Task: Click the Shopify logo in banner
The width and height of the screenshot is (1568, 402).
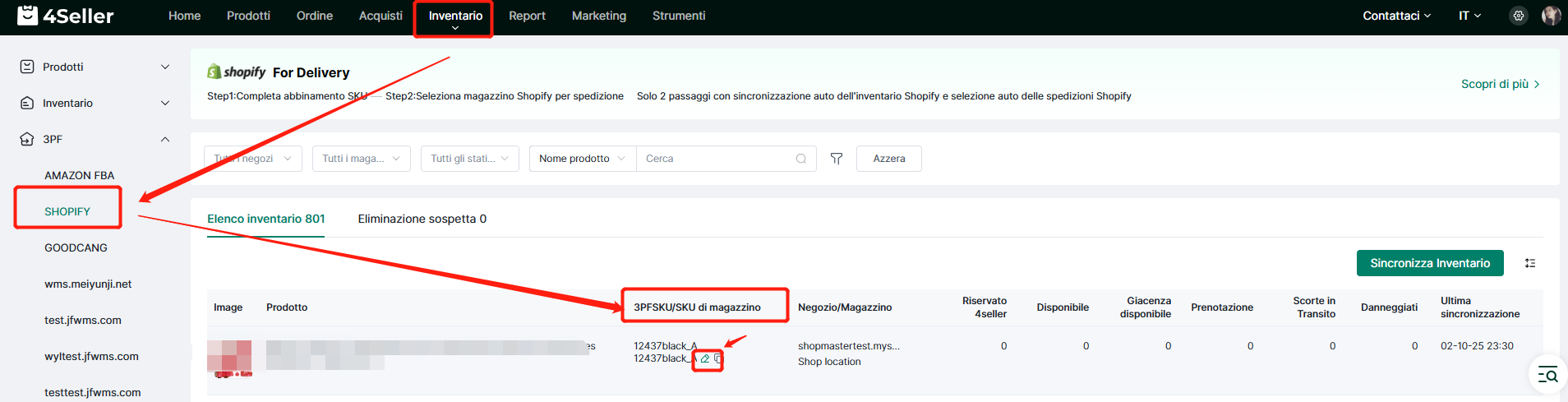Action: pos(237,72)
